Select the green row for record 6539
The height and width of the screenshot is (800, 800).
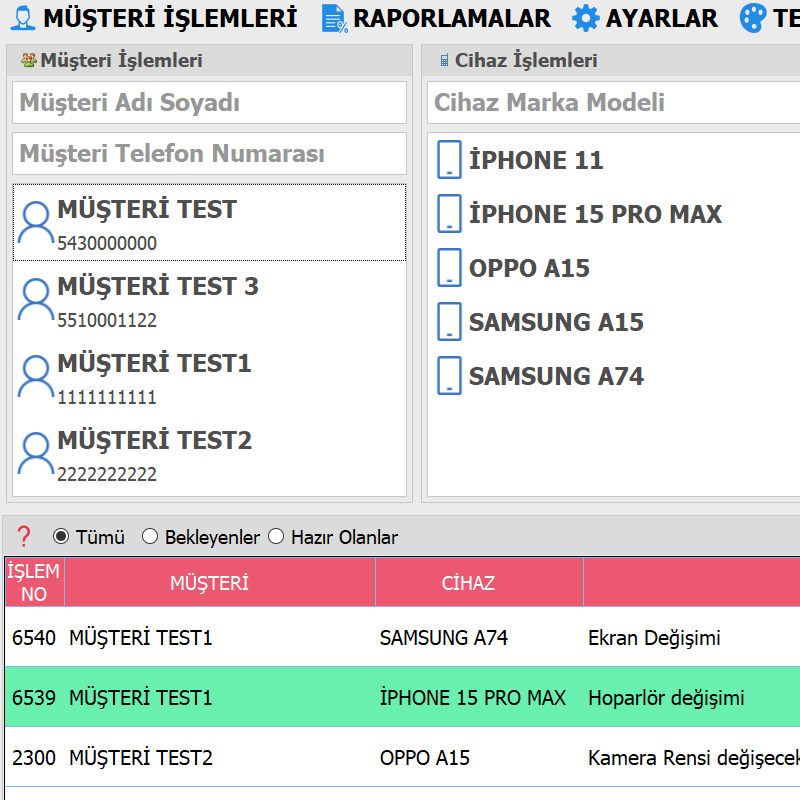click(x=400, y=697)
